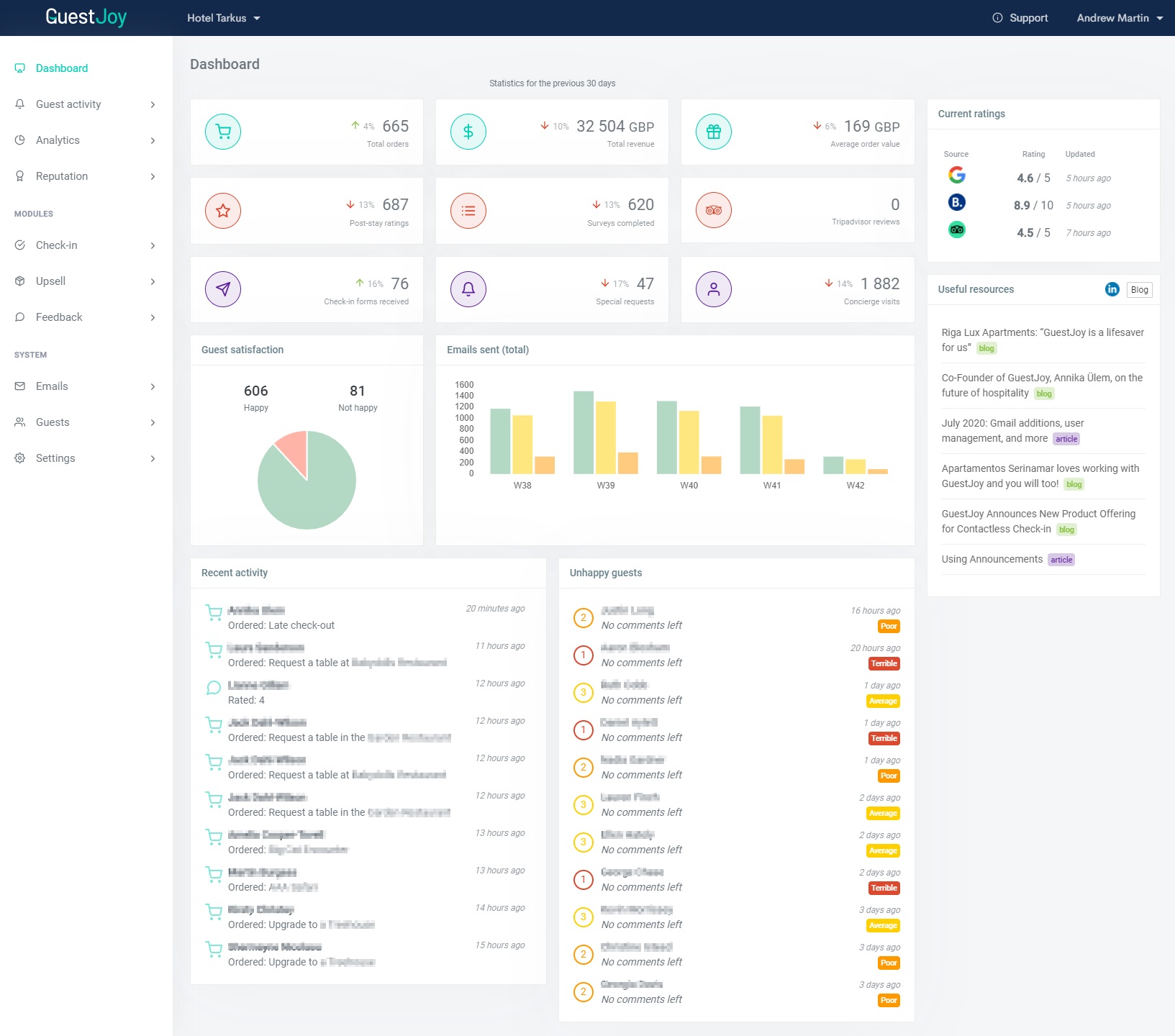Image resolution: width=1175 pixels, height=1036 pixels.
Task: Open the Feedback module menu item
Action: (86, 317)
